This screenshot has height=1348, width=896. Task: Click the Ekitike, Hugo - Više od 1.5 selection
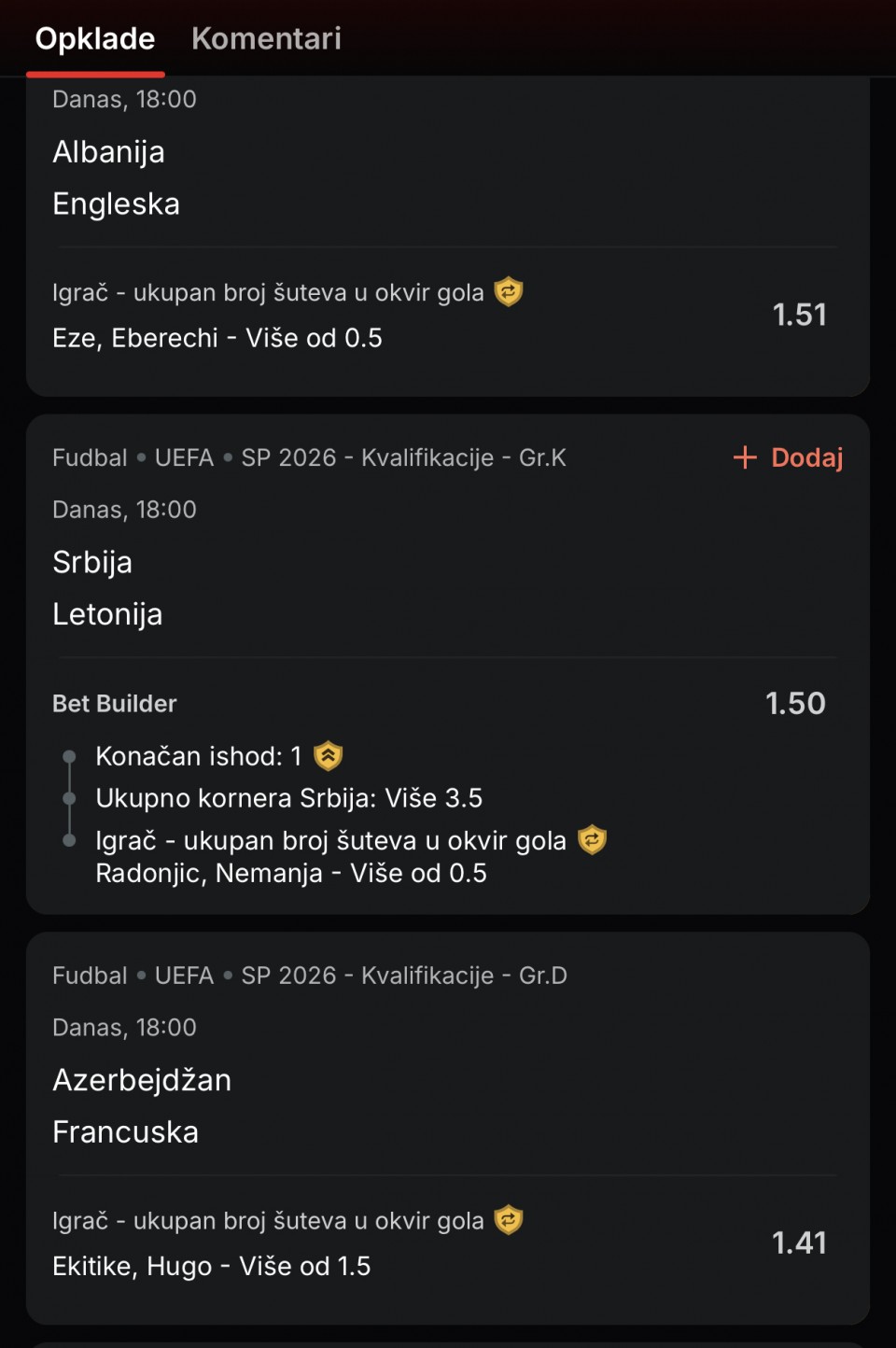pyautogui.click(x=212, y=1266)
